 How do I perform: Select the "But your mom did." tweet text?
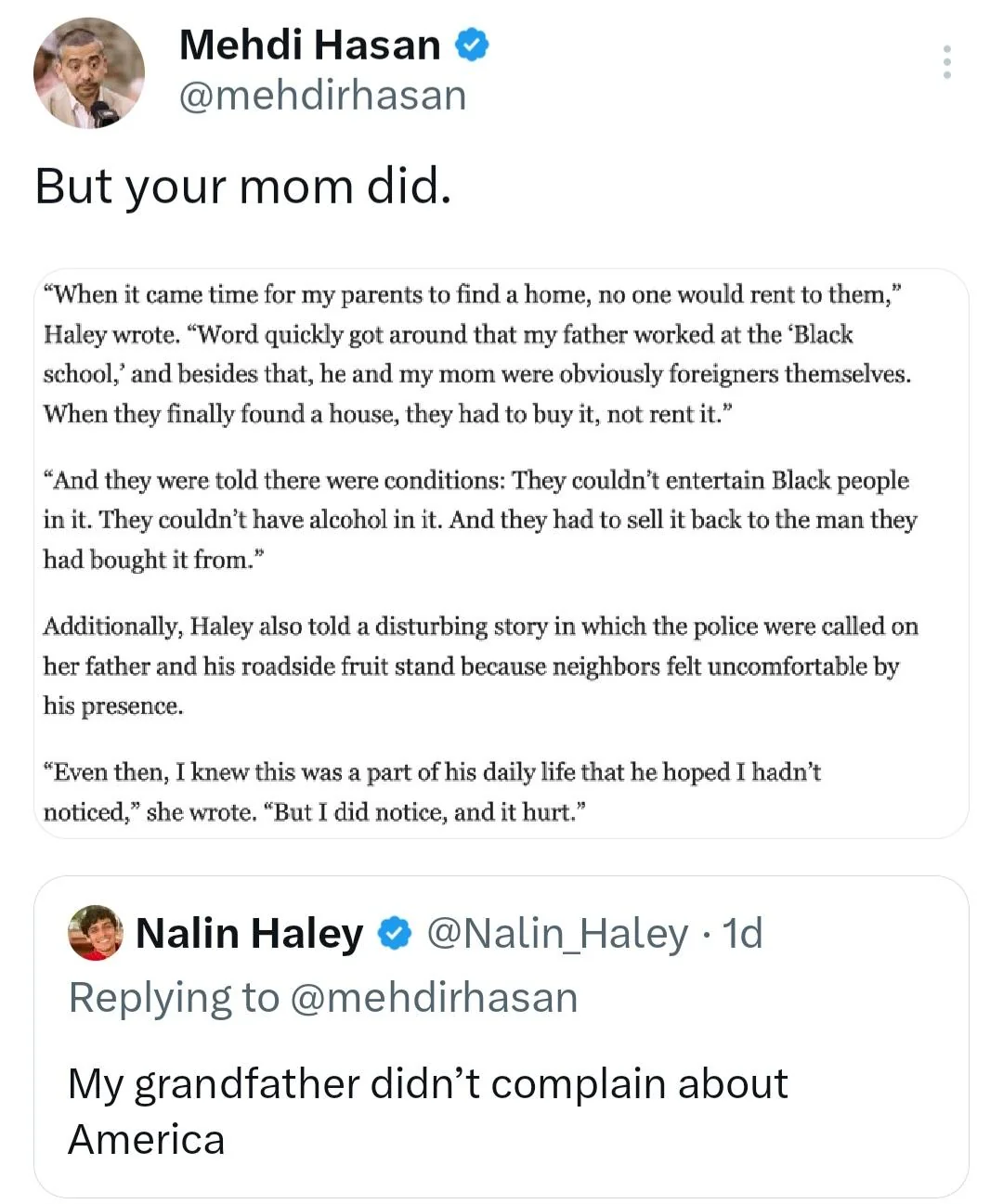(x=243, y=186)
